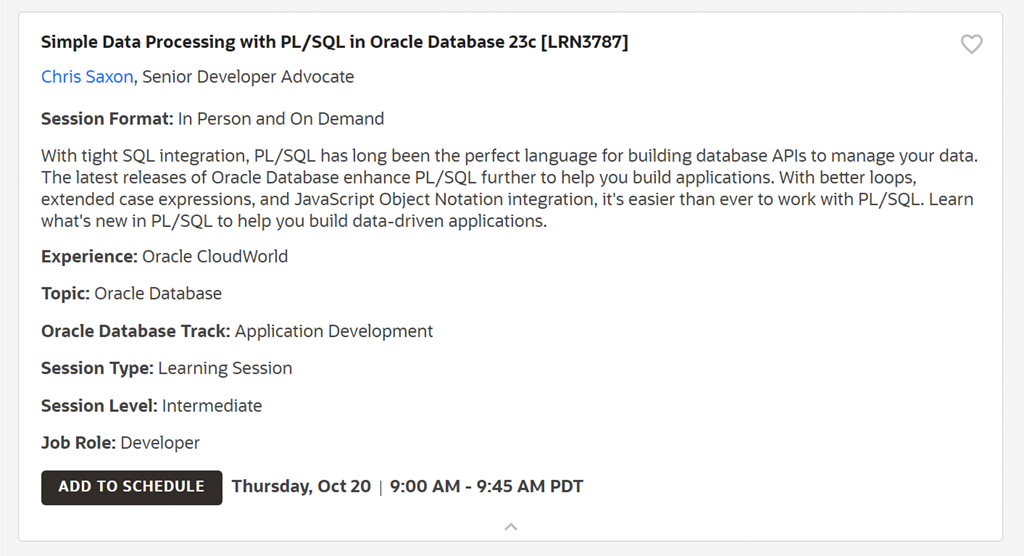Collapse the session details chevron
The width and height of the screenshot is (1024, 556).
511,526
